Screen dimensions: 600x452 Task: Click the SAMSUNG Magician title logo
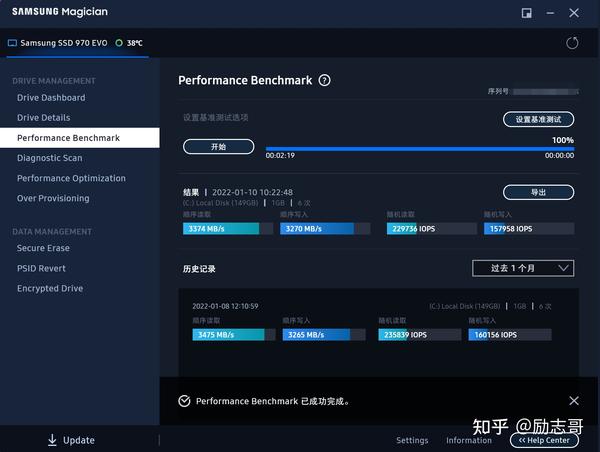60,12
